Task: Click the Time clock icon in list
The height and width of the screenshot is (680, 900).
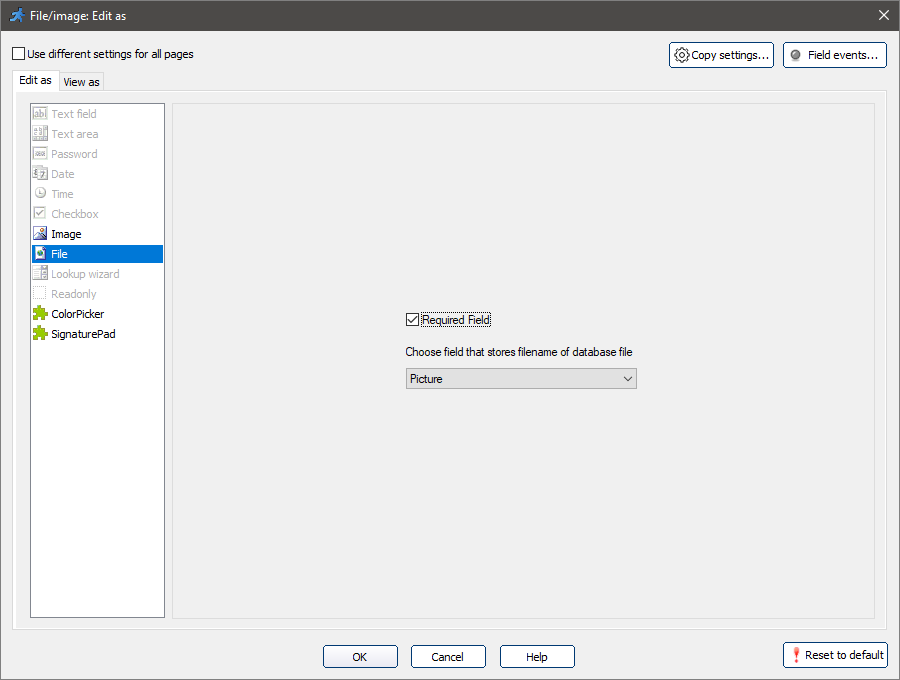Action: (40, 194)
